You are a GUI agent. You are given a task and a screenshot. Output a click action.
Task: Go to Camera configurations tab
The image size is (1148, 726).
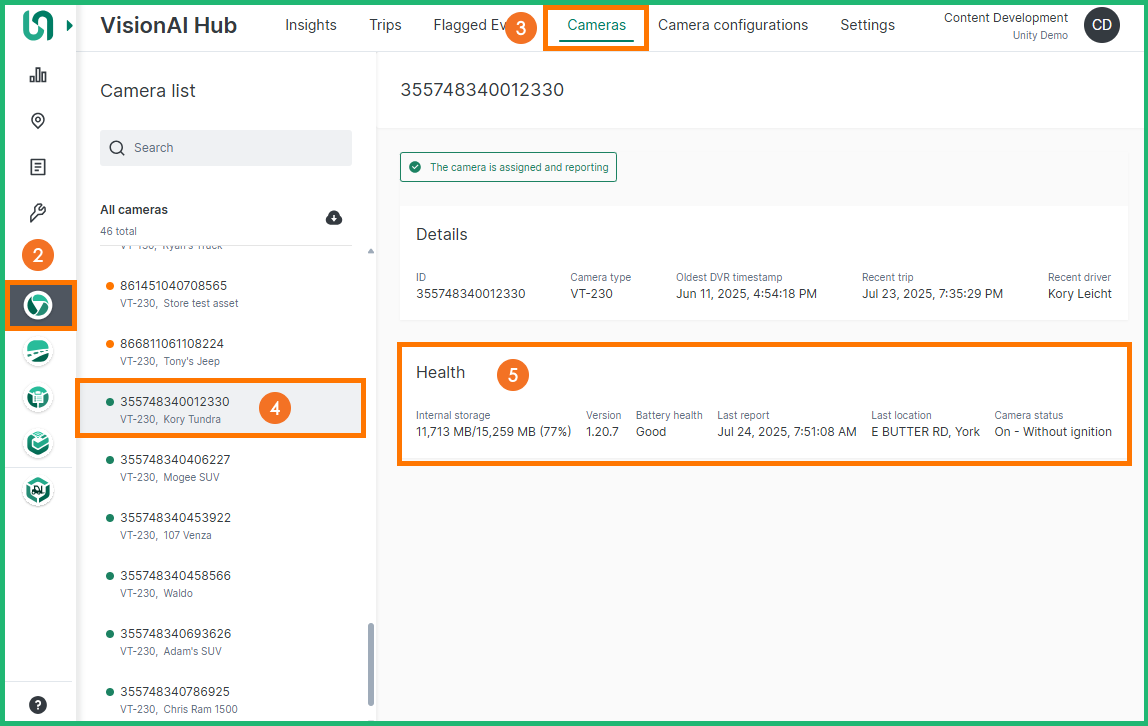coord(733,25)
